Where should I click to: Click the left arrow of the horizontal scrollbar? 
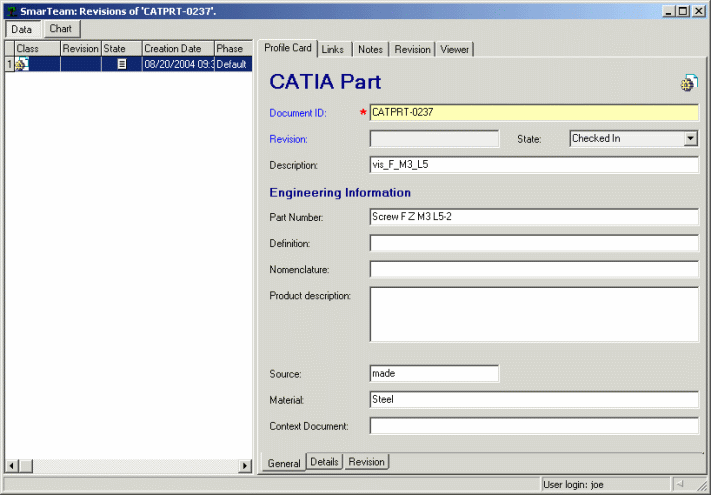[x=12, y=466]
